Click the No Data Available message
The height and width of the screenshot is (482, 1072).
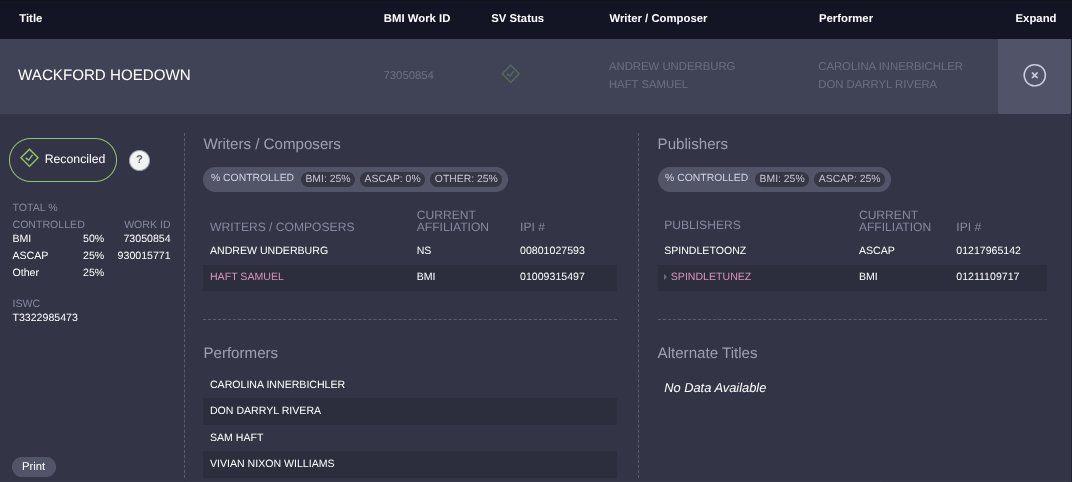tap(715, 388)
